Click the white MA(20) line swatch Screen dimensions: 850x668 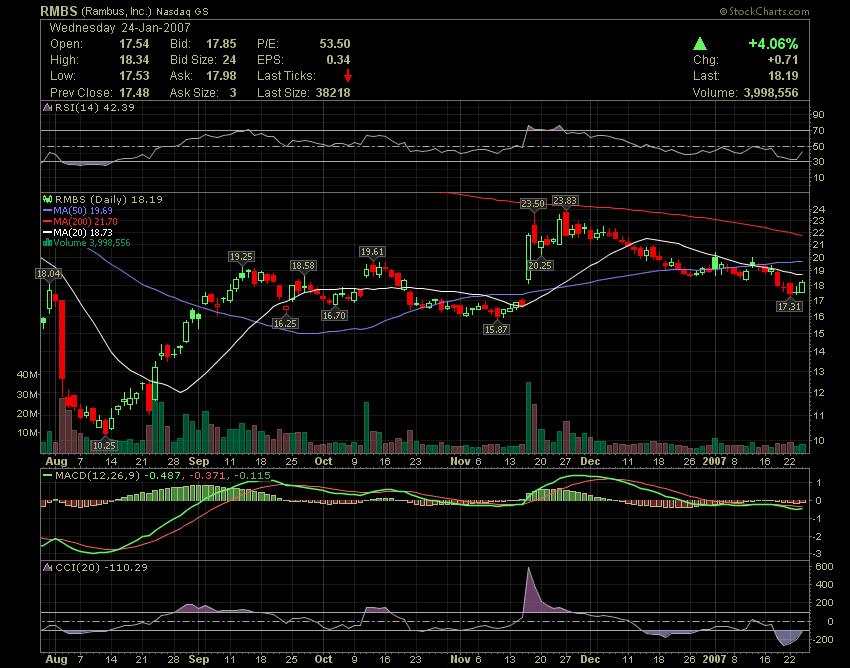[48, 232]
